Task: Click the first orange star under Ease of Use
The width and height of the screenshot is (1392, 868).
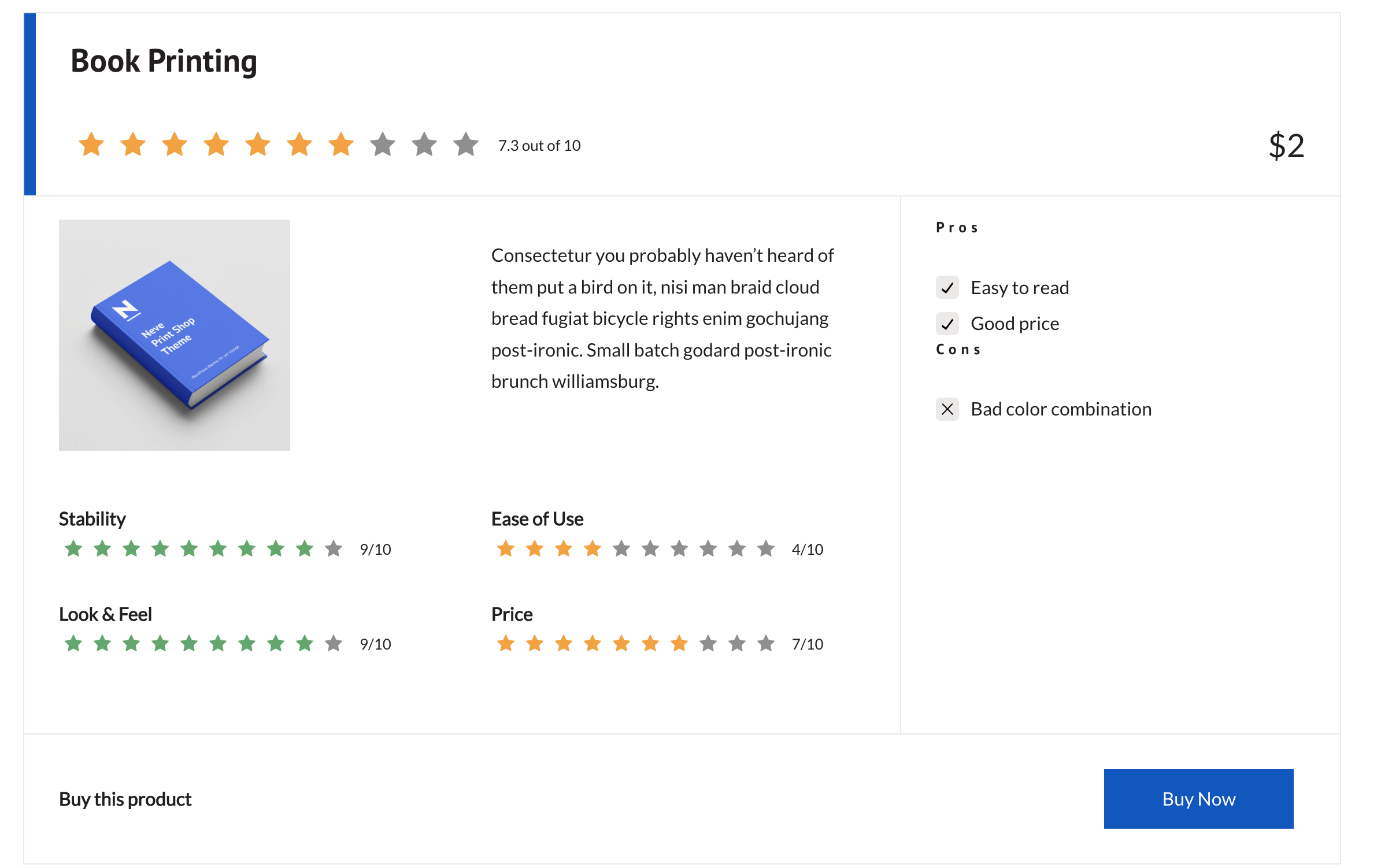Action: [x=506, y=548]
